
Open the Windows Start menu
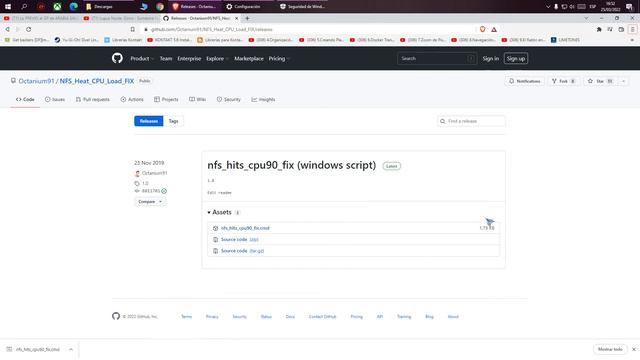(x=8, y=7)
